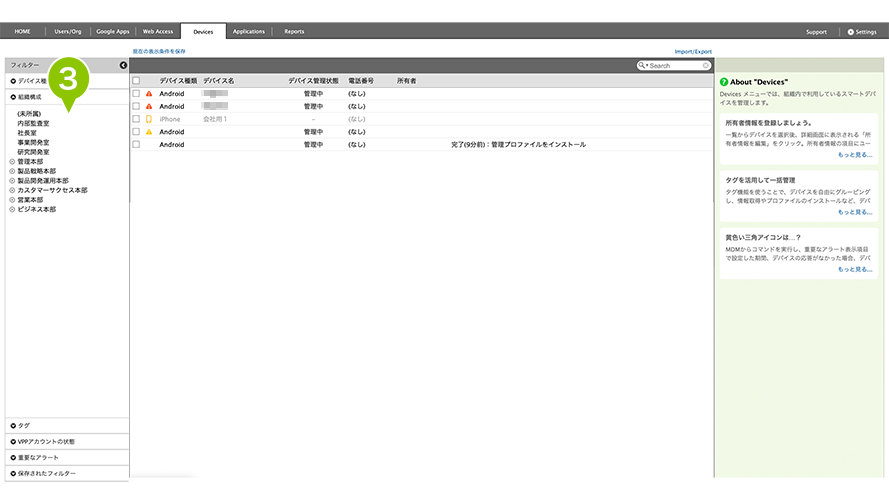The image size is (889, 500).
Task: Click もっと見る under タグを活用して一括管理
Action: 855,212
